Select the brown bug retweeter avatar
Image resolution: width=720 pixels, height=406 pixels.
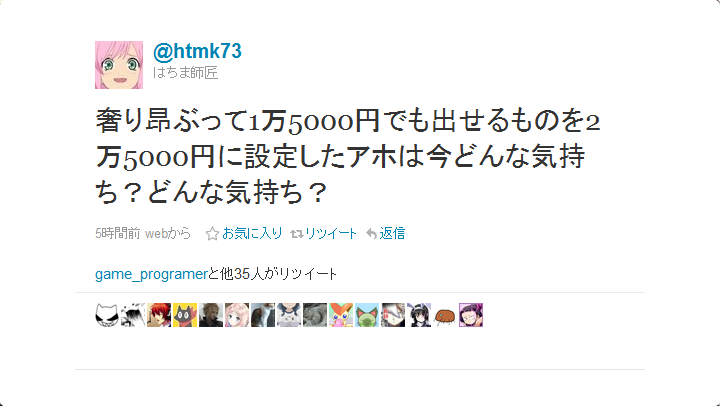click(445, 315)
